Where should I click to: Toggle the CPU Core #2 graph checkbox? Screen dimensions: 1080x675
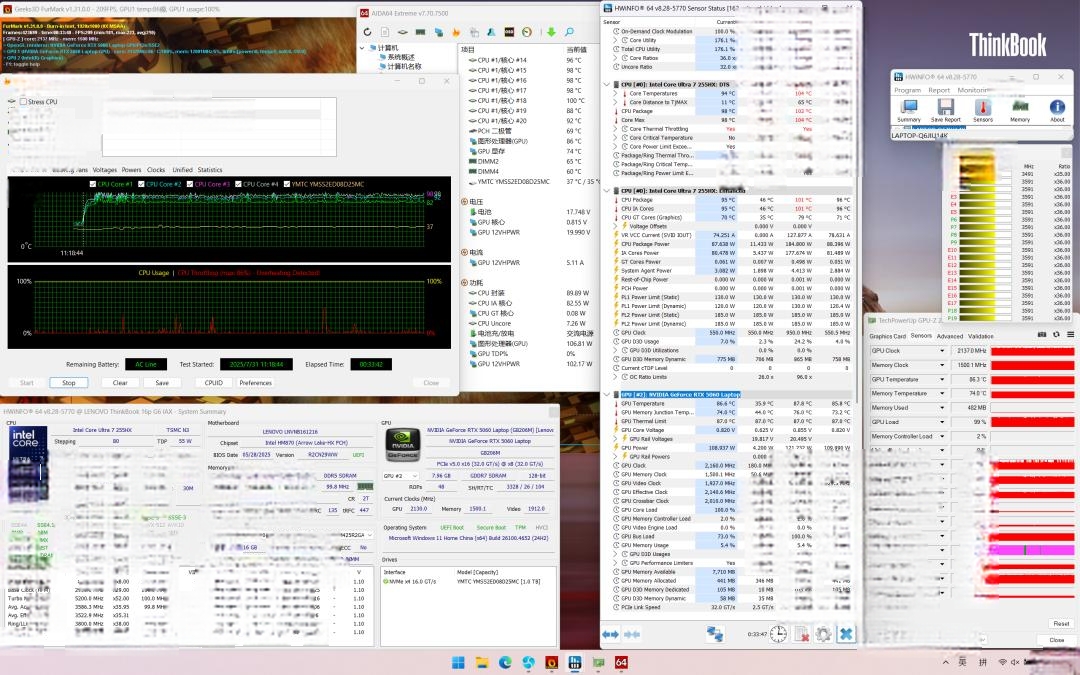[x=141, y=184]
